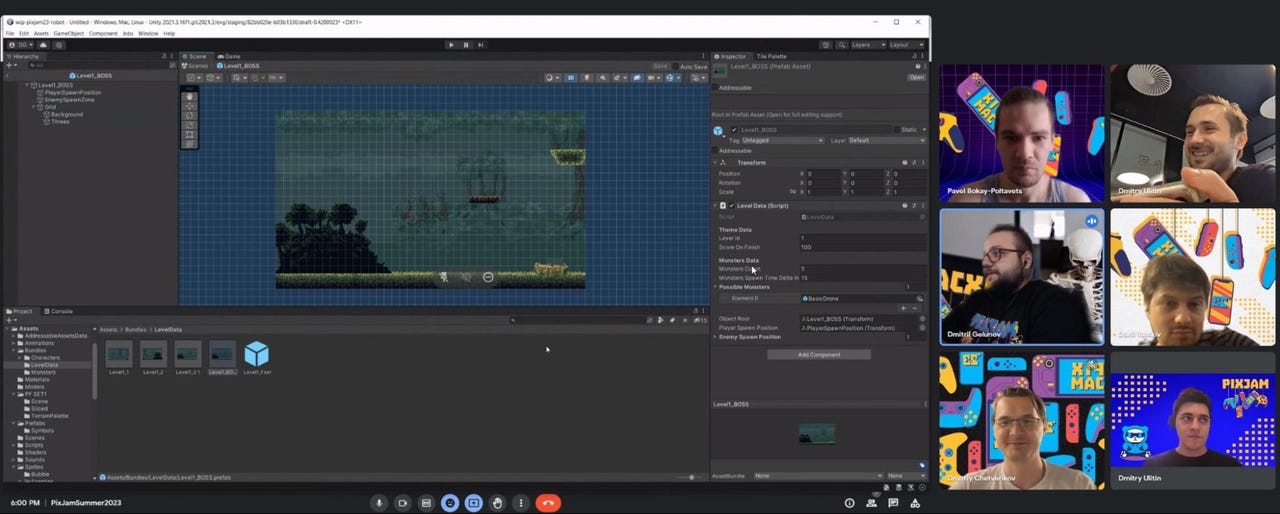
Task: Switch to the Tile Palette tab
Action: [771, 56]
